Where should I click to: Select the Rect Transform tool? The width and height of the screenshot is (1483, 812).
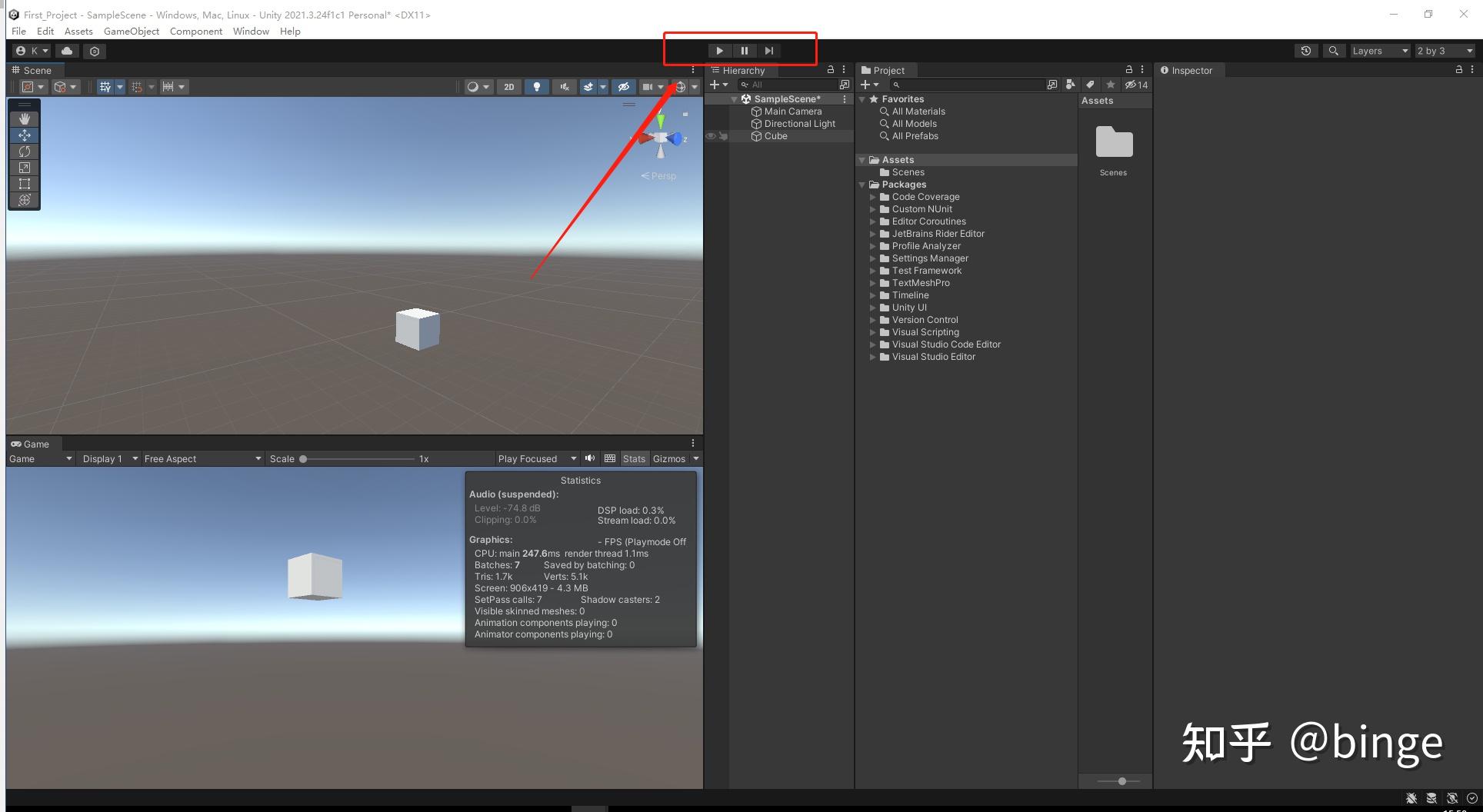pyautogui.click(x=24, y=184)
